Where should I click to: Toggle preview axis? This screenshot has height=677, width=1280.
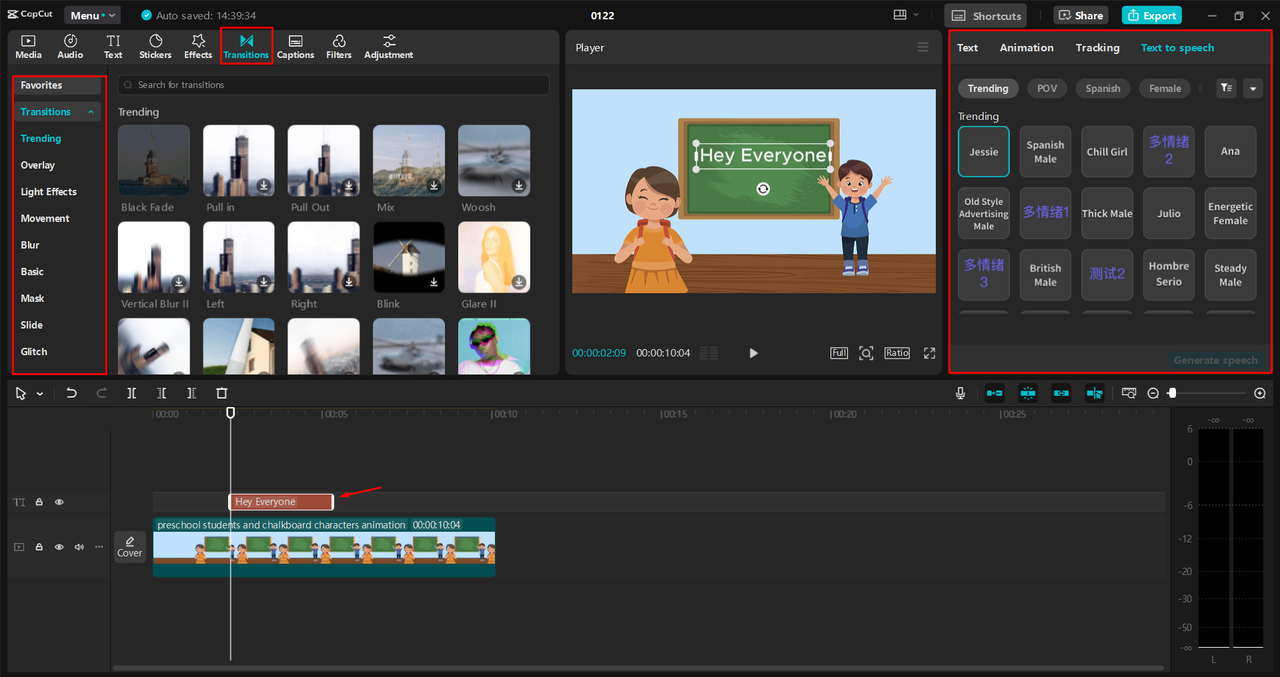tap(1095, 393)
